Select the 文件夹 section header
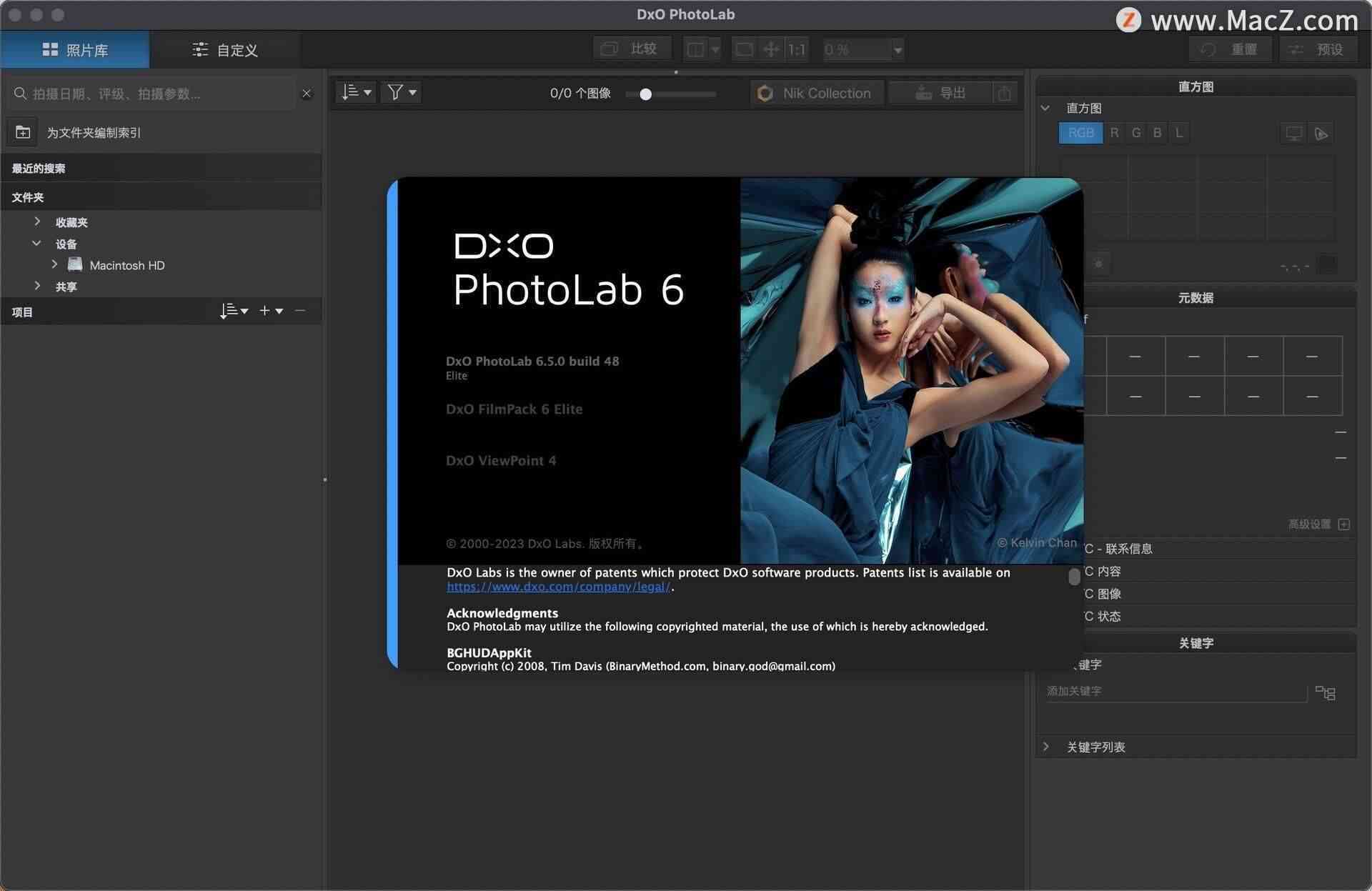Screen dimensions: 1372x891 click(161, 197)
